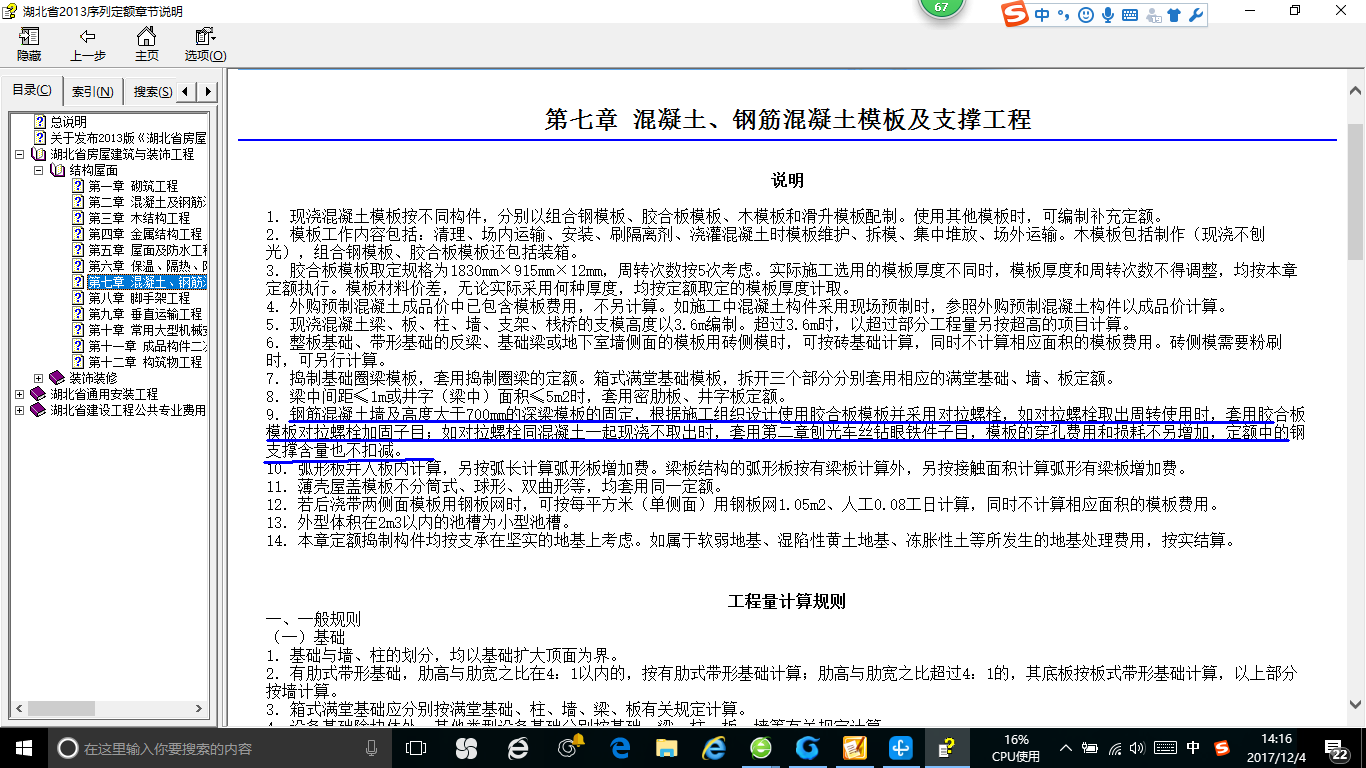Image resolution: width=1366 pixels, height=768 pixels.
Task: Open the Sogou toolbox wrench icon
Action: pos(1195,15)
